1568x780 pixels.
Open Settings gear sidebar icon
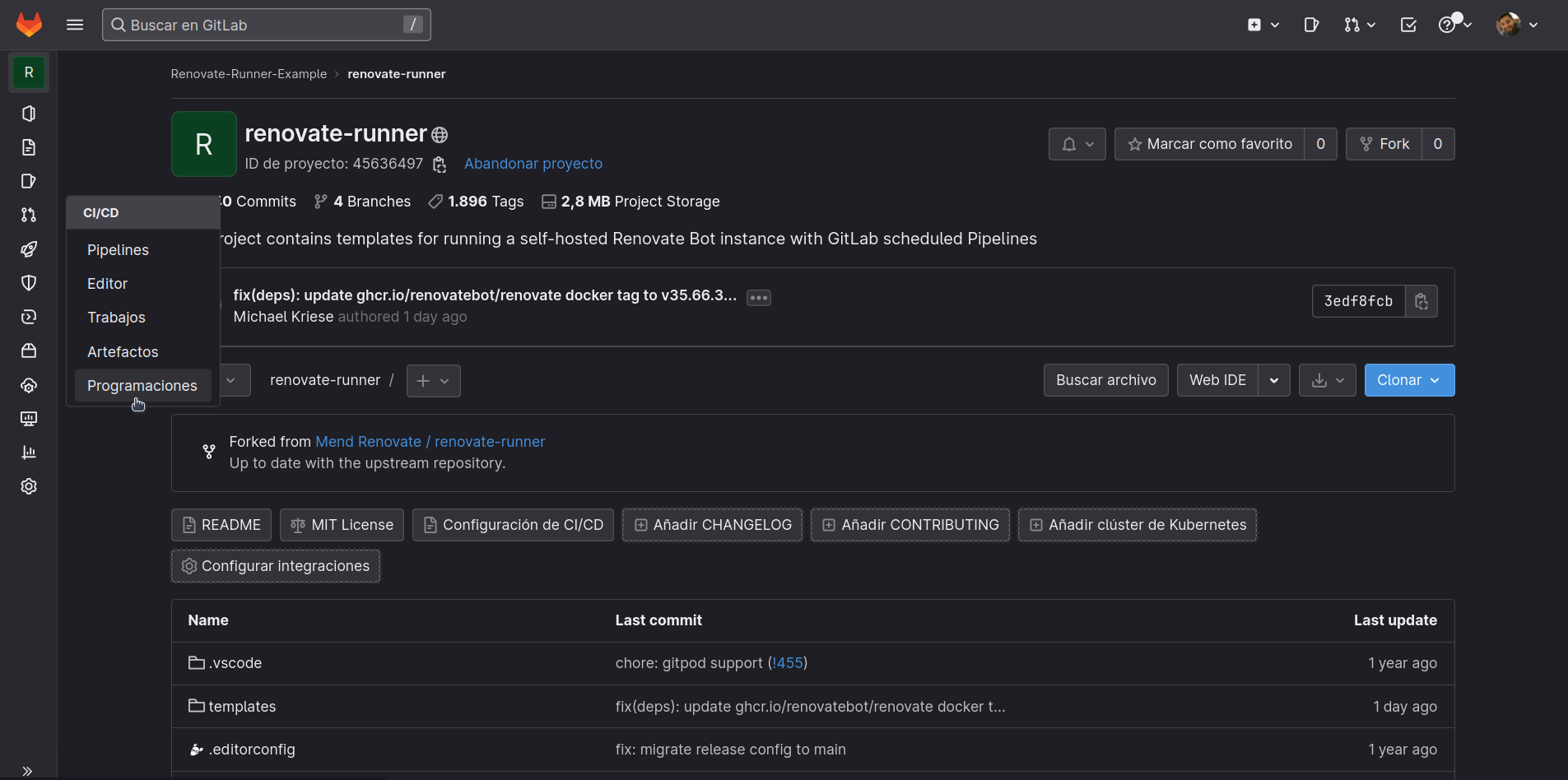pyautogui.click(x=29, y=486)
